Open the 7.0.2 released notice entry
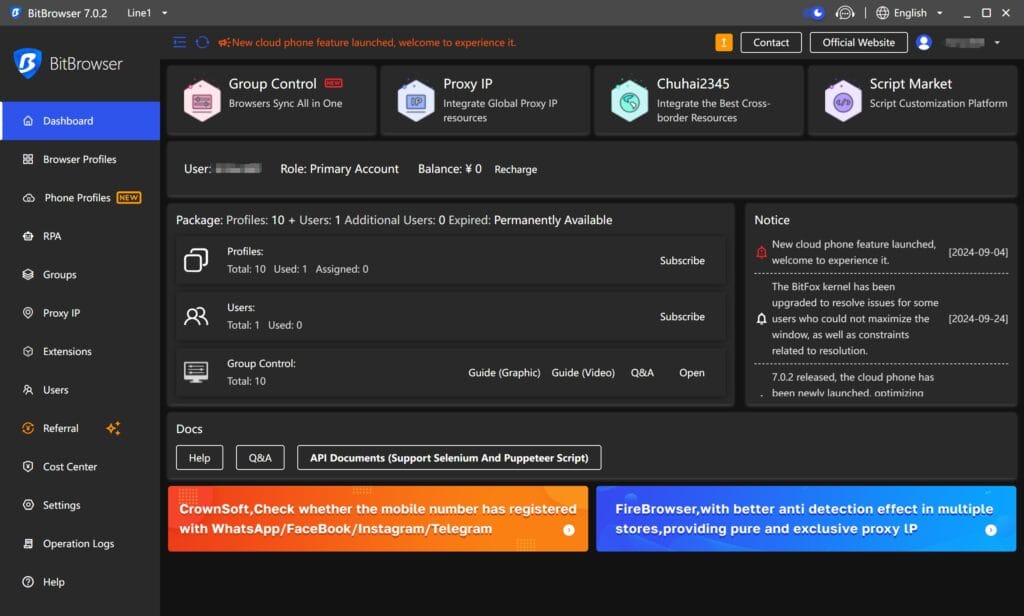 881,385
